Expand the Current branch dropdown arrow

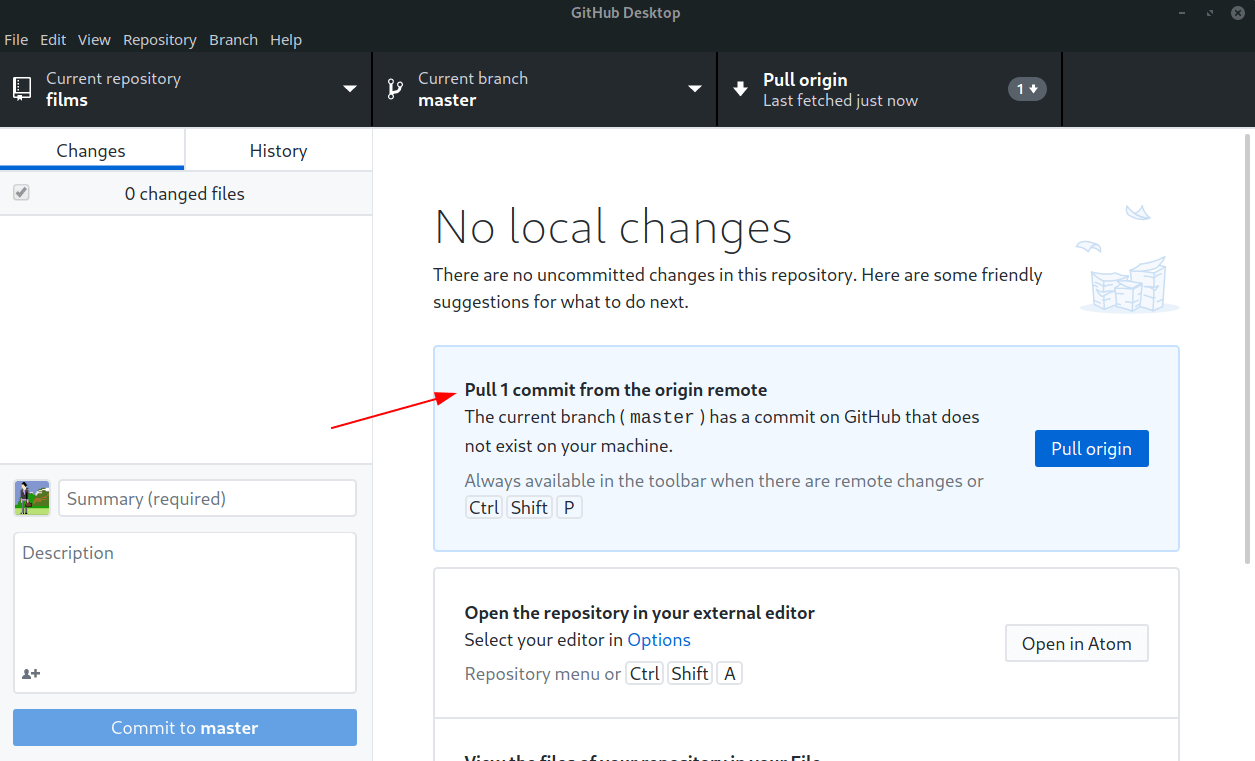pos(695,89)
